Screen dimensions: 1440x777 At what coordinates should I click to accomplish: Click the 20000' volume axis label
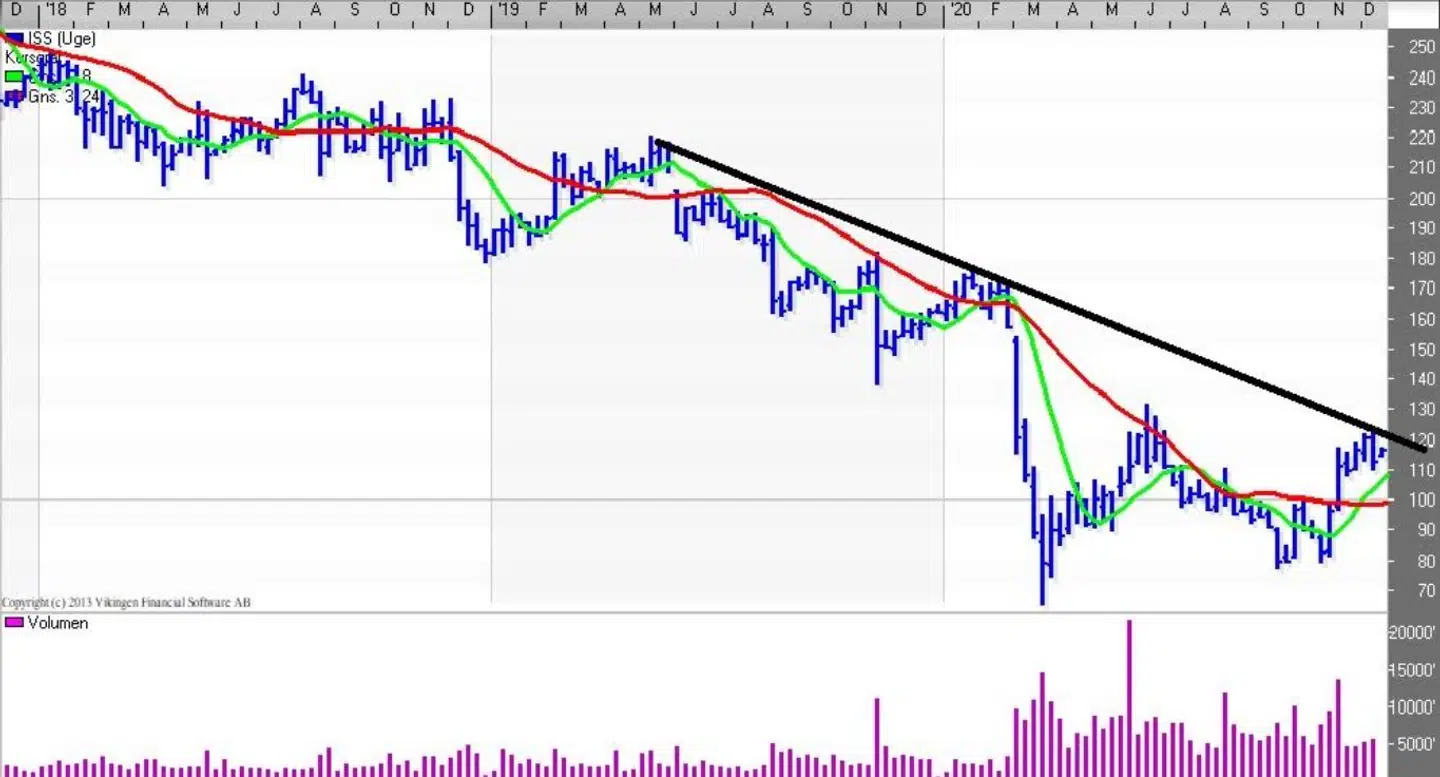[x=1413, y=633]
